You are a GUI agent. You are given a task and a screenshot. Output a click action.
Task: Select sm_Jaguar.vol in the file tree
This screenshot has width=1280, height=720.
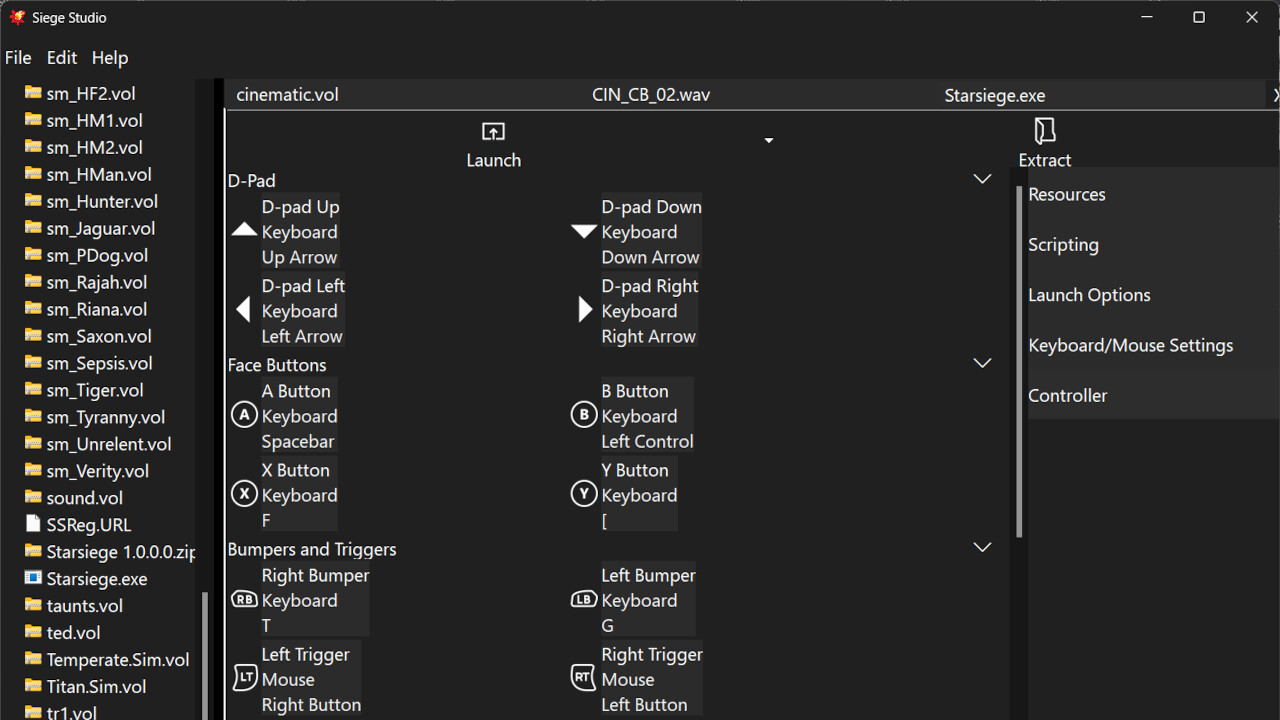(100, 228)
